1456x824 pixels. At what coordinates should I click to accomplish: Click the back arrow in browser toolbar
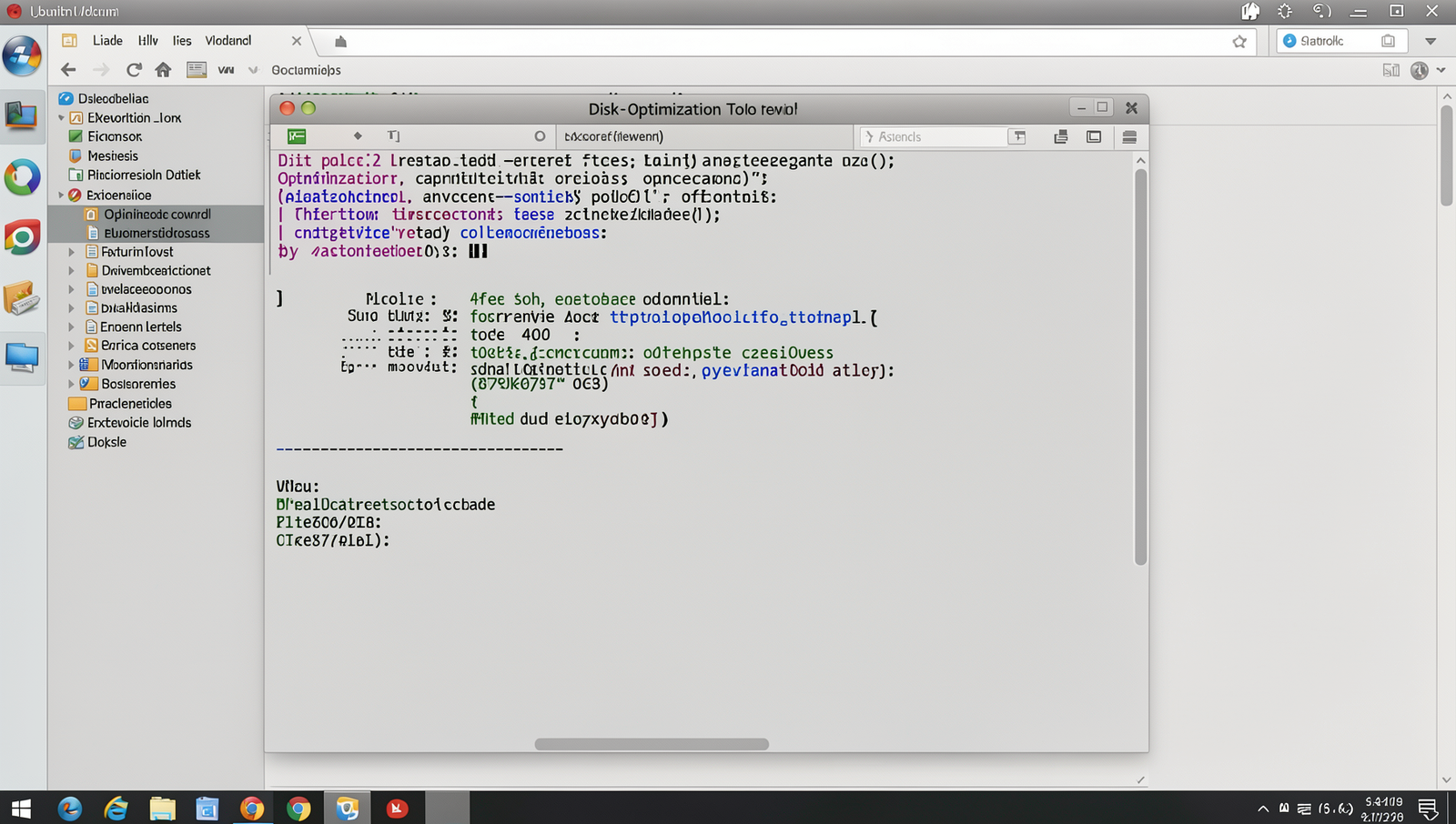(x=68, y=70)
